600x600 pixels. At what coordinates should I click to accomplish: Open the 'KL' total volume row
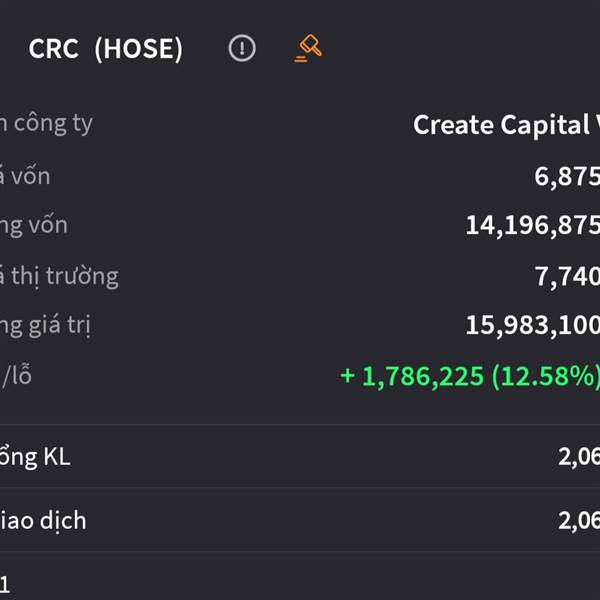click(300, 456)
